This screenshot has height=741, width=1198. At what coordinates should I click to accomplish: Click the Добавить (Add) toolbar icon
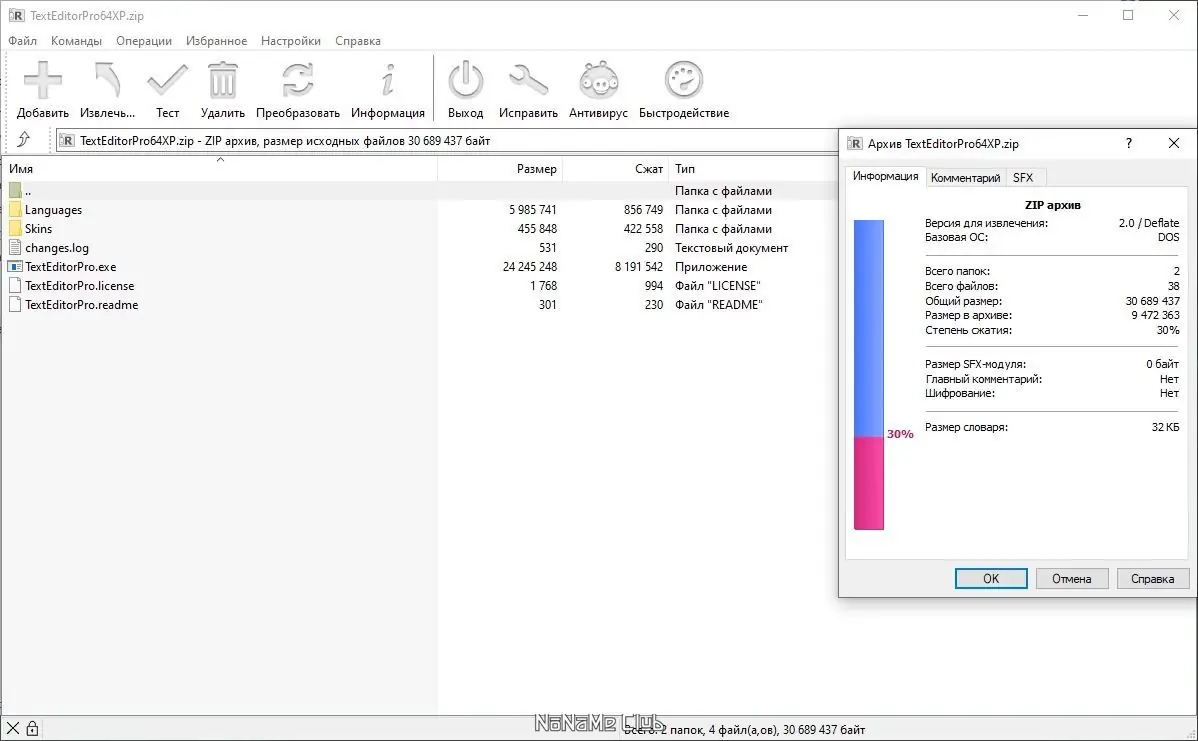(43, 80)
